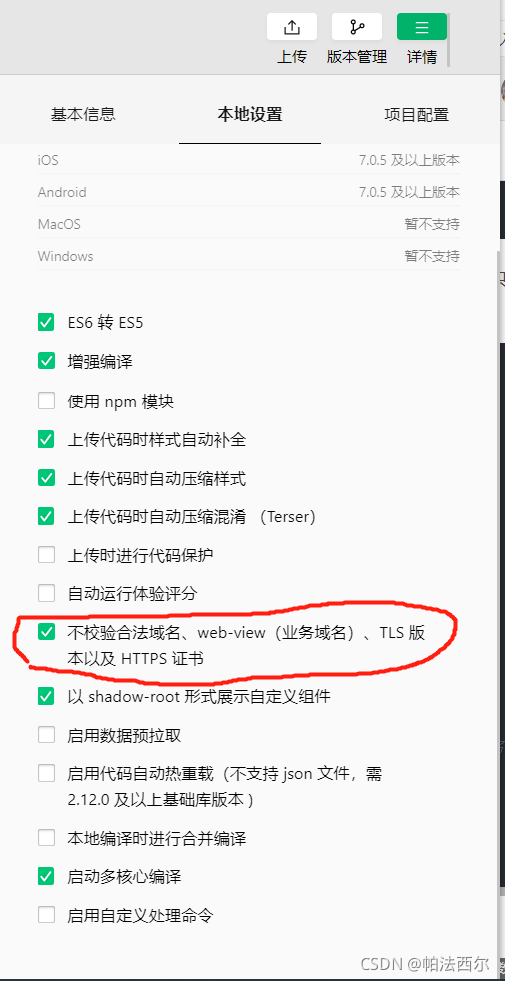Toggle the green details (详情) menu icon
This screenshot has height=981, width=505.
pyautogui.click(x=422, y=27)
